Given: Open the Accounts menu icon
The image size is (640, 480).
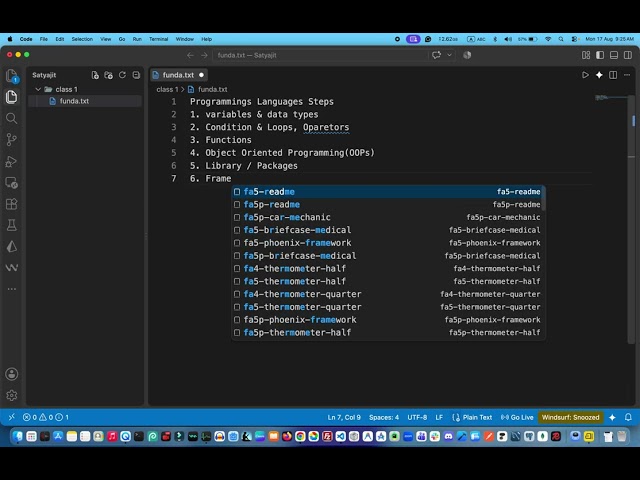Looking at the screenshot, I should click(12, 374).
